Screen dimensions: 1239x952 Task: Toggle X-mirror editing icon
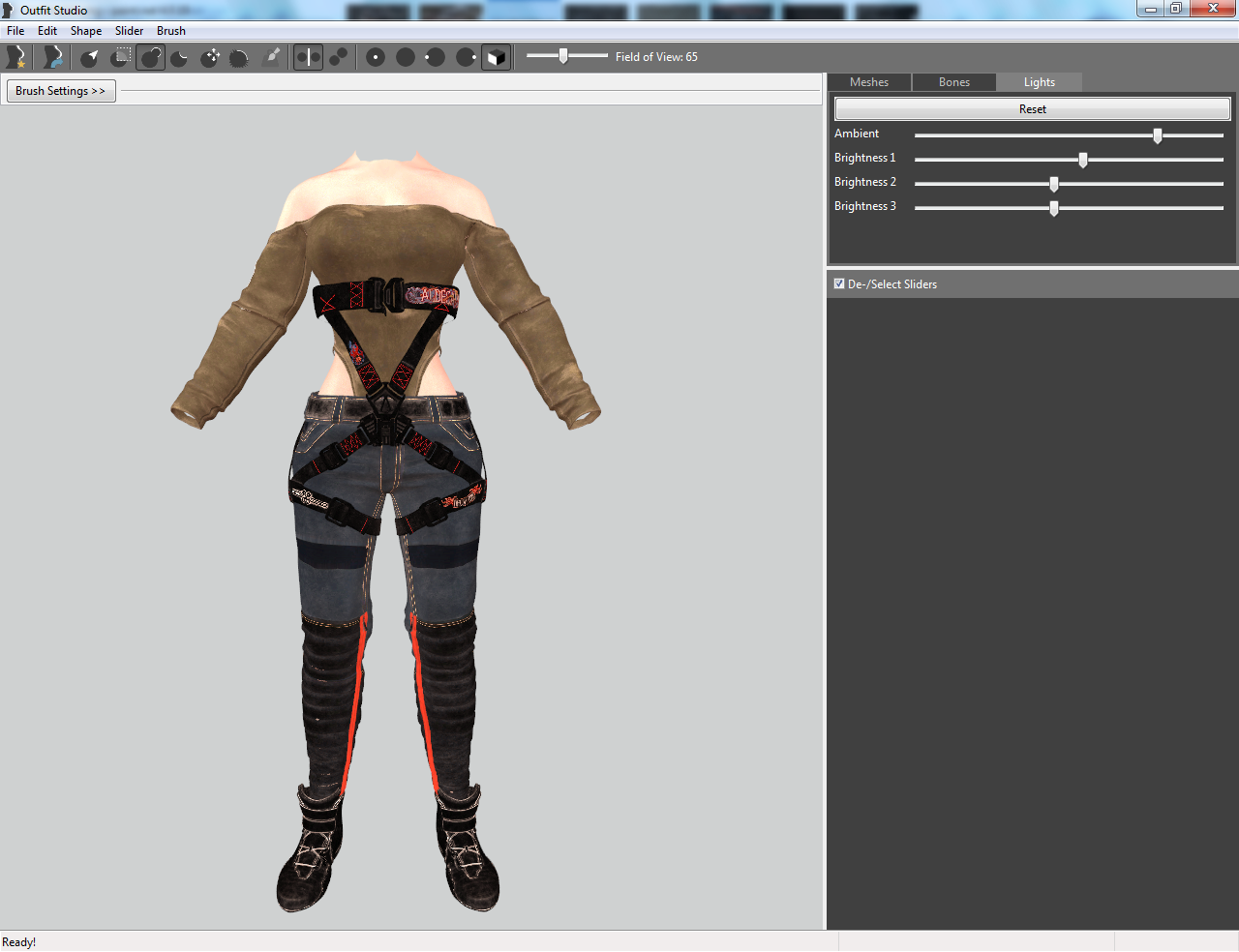pos(308,57)
